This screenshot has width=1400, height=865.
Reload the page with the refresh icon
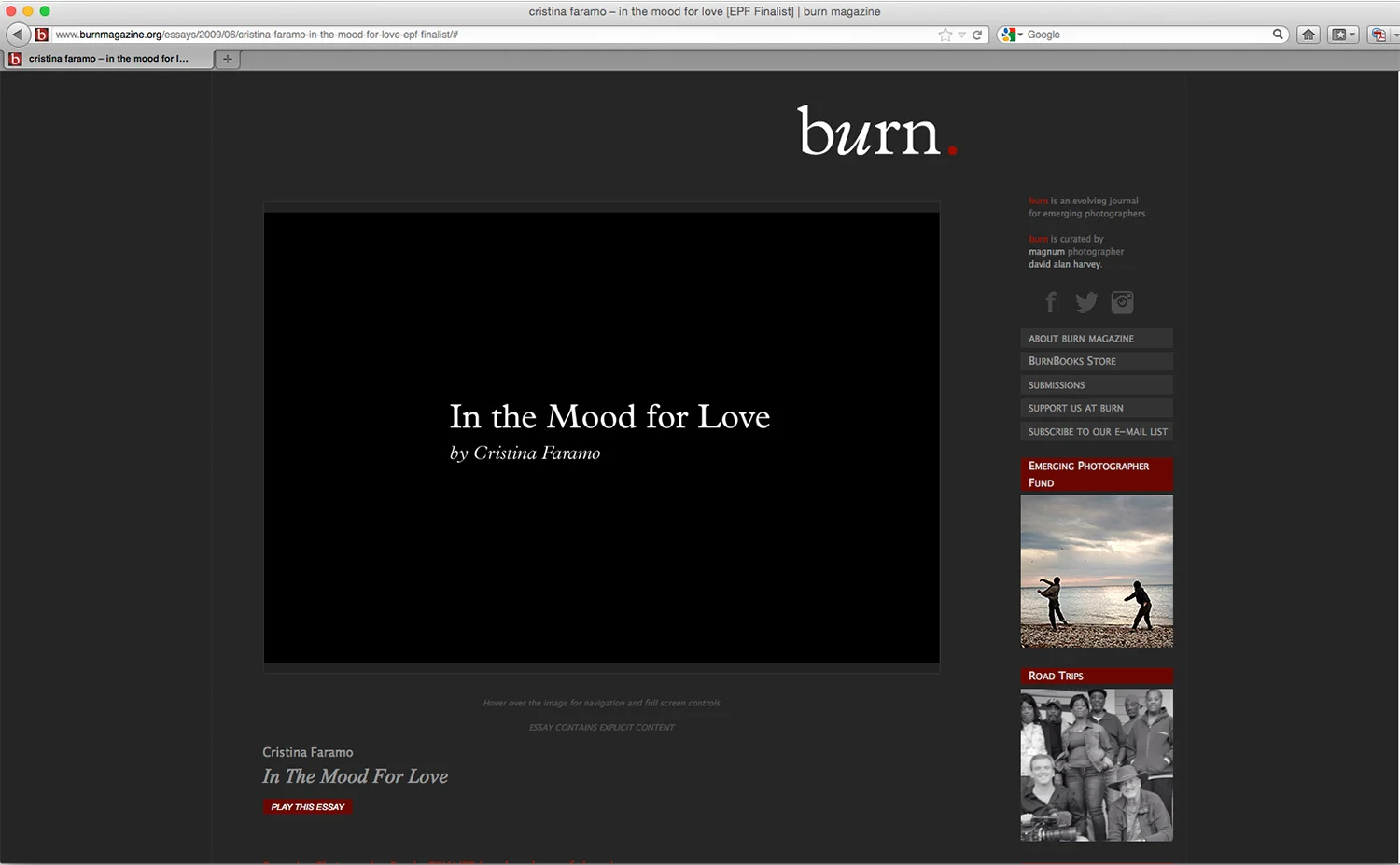pyautogui.click(x=977, y=35)
